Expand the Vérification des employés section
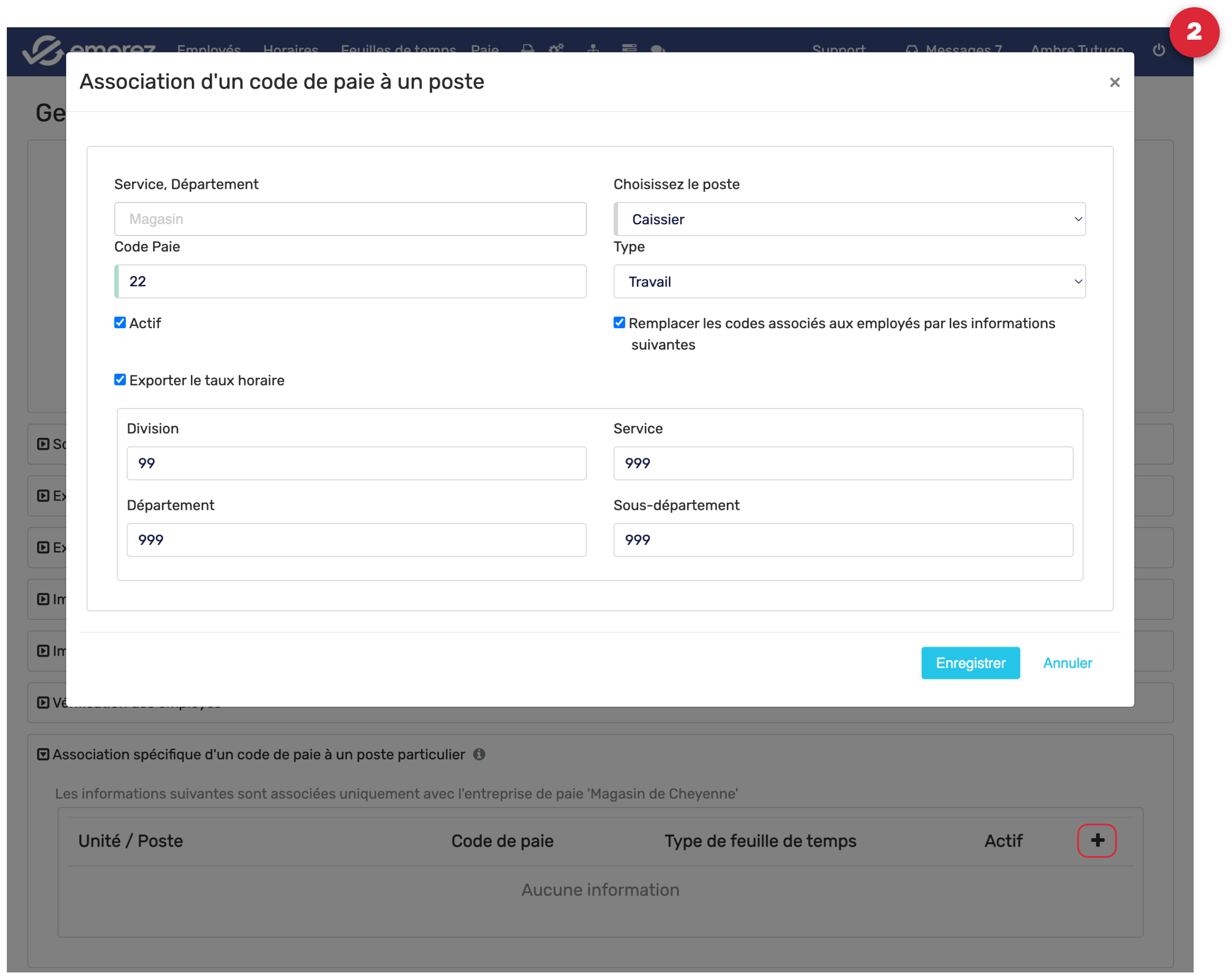This screenshot has height=978, width=1232. pyautogui.click(x=43, y=702)
